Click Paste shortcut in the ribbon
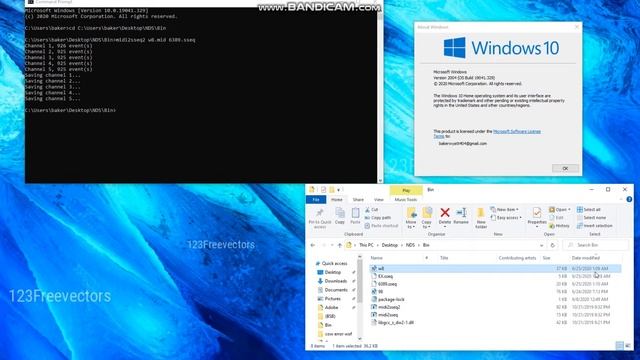This screenshot has width=640, height=360. pyautogui.click(x=381, y=226)
